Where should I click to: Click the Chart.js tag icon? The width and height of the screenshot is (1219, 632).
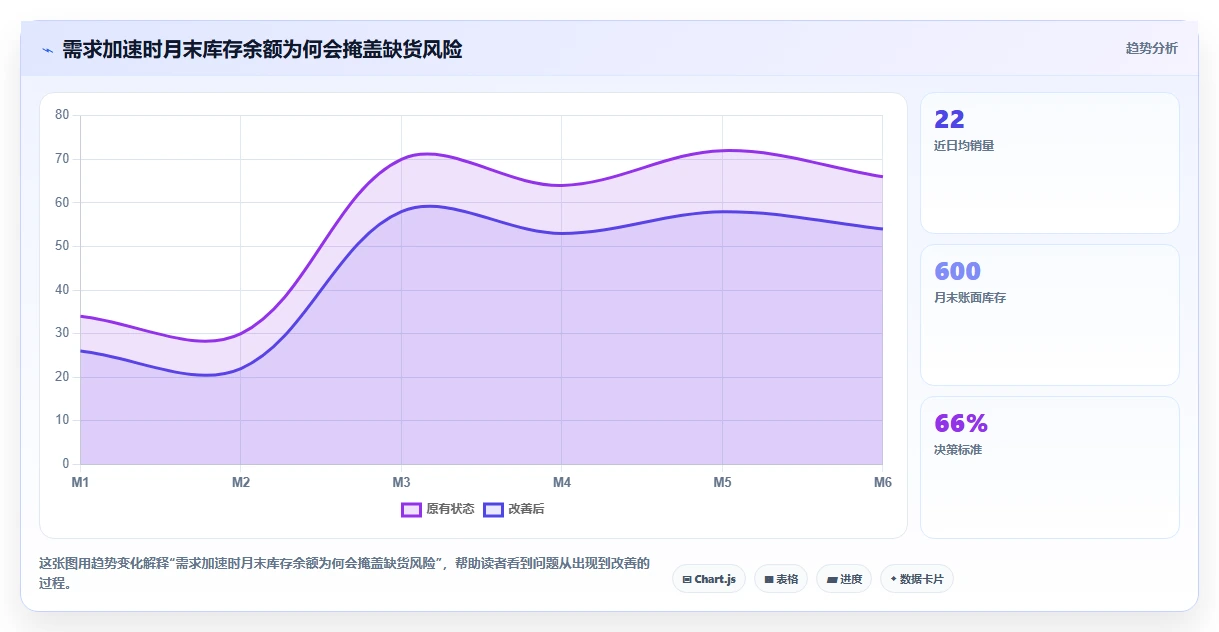(x=687, y=579)
